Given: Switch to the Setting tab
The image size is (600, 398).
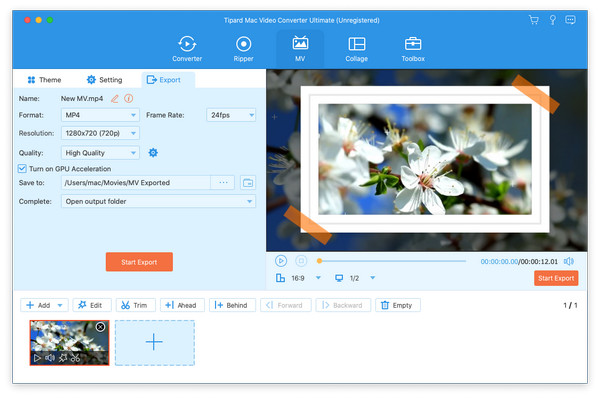Looking at the screenshot, I should tap(104, 80).
